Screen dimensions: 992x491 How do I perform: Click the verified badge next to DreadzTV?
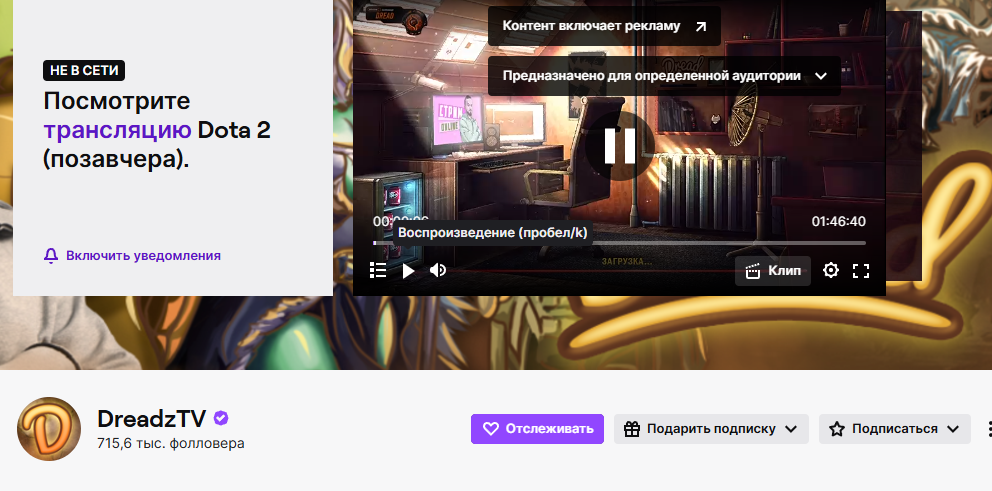[x=221, y=418]
